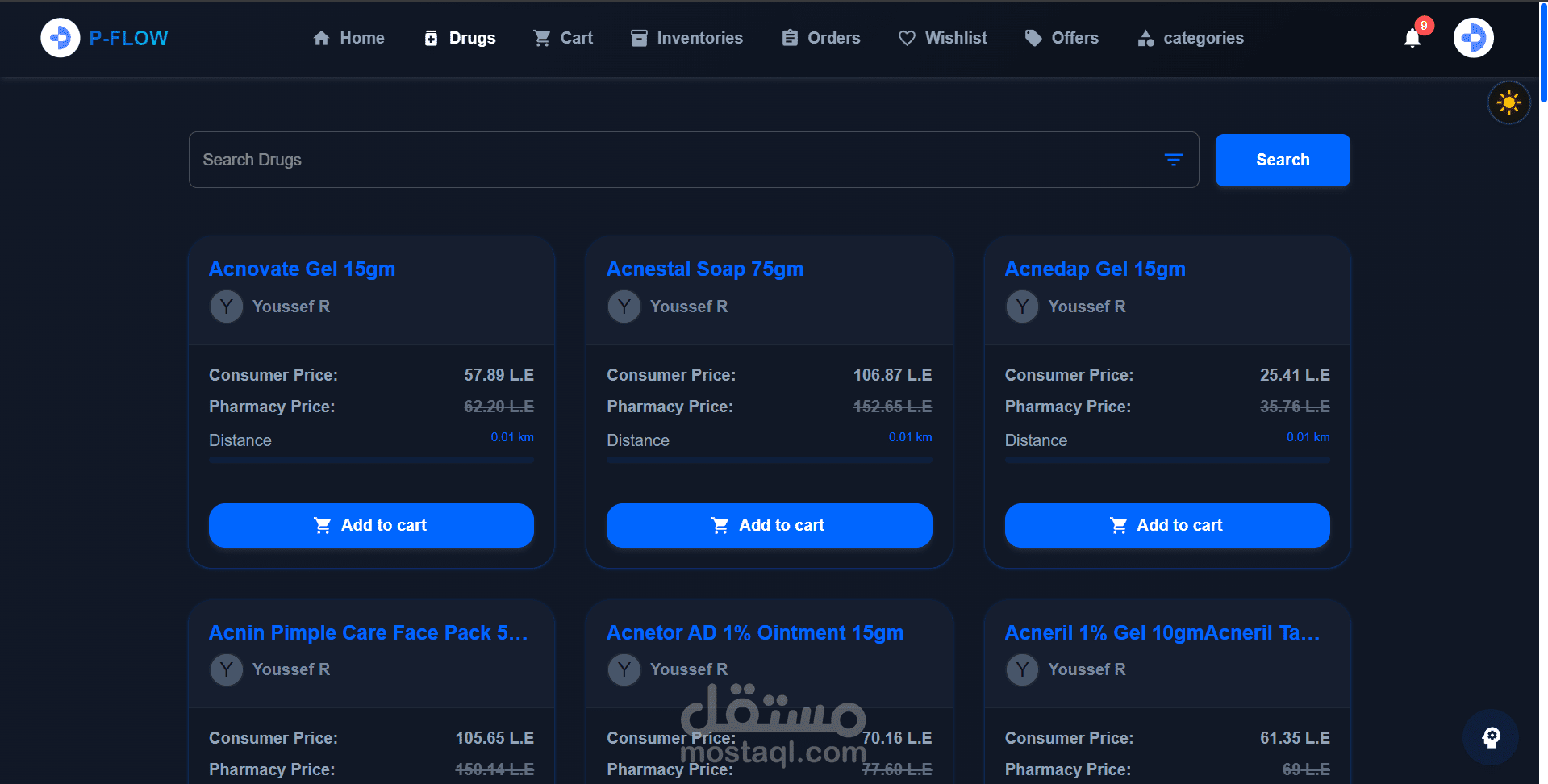1548x784 pixels.
Task: Click the 61.35 L.E consumer price
Action: click(1295, 738)
